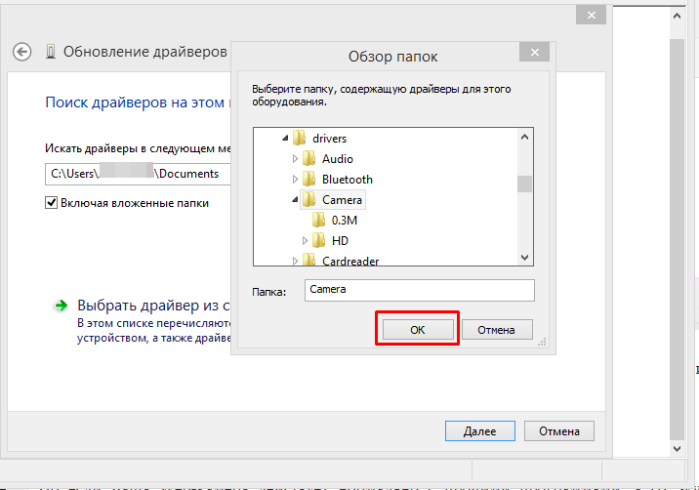Expand the Cardreader folder node

tap(295, 261)
